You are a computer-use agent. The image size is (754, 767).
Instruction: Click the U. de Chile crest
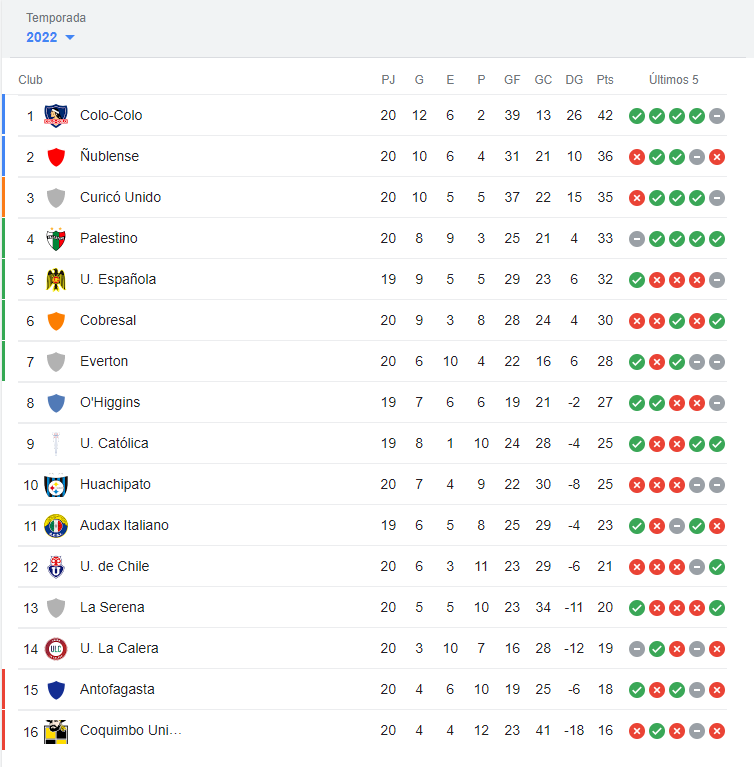[x=56, y=567]
